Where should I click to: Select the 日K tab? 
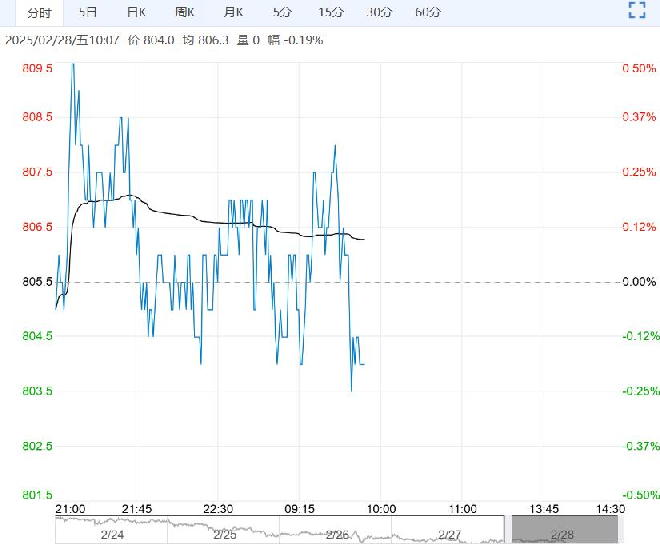pyautogui.click(x=136, y=13)
